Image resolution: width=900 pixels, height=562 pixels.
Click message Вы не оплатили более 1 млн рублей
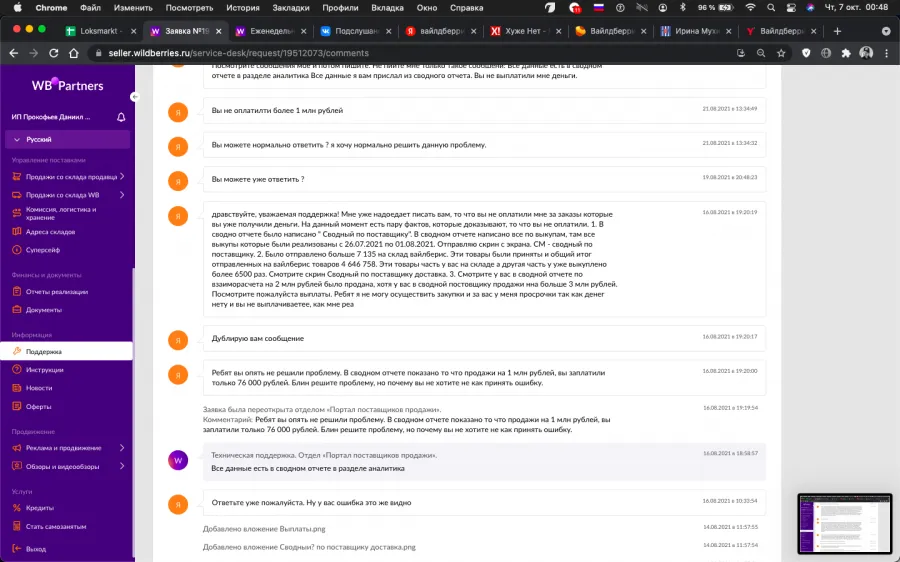tap(277, 110)
